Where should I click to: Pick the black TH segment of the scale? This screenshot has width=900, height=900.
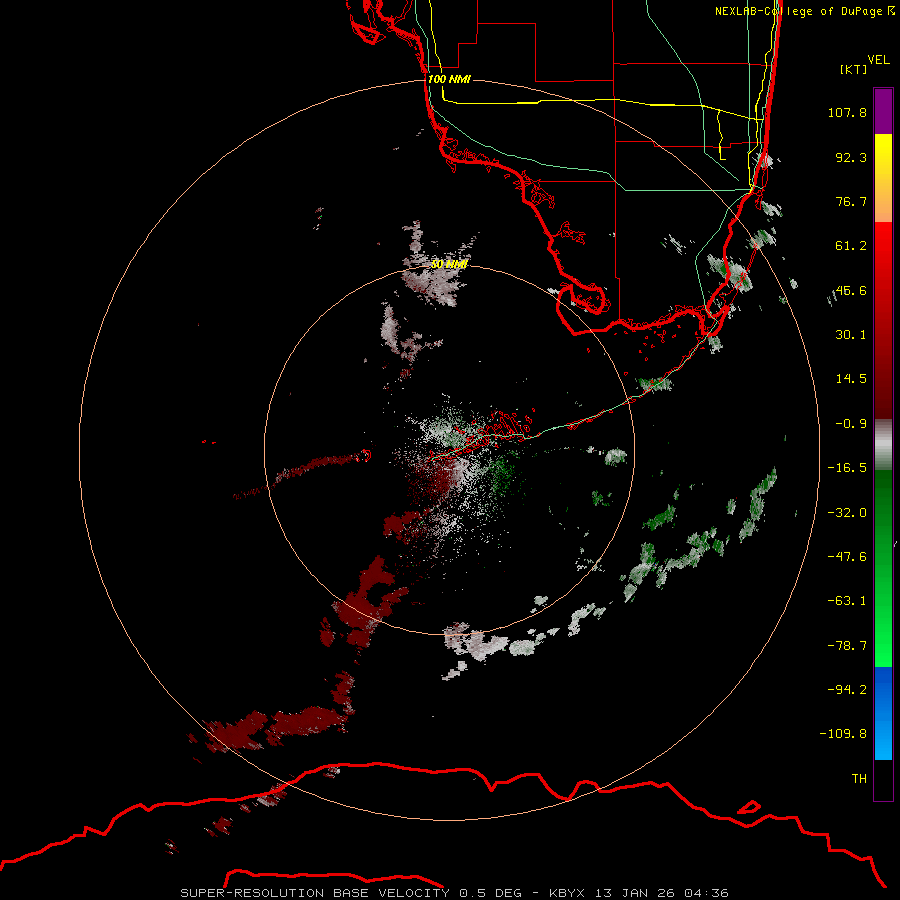click(x=883, y=779)
